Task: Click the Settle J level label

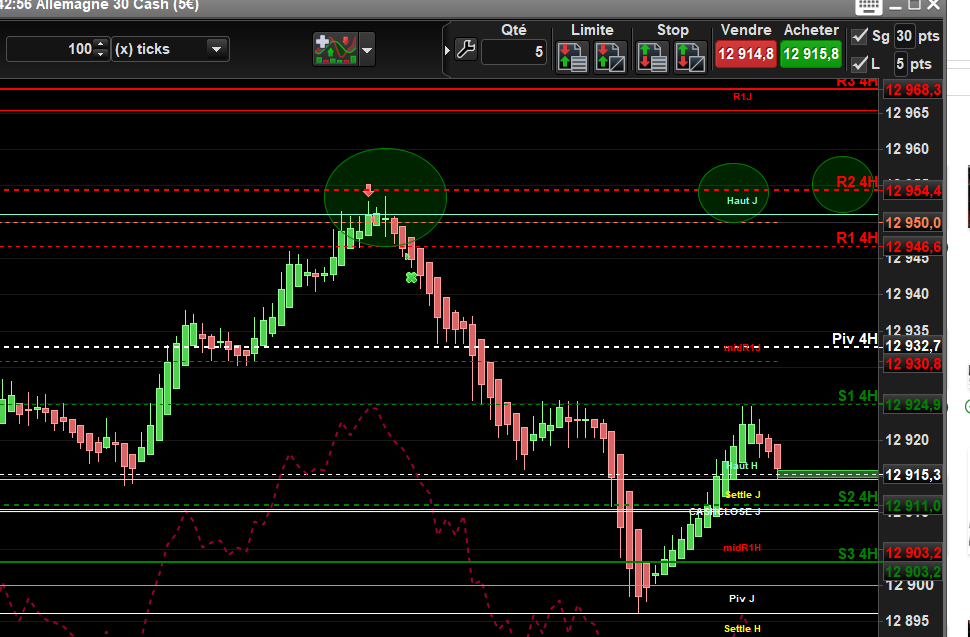Action: tap(742, 495)
